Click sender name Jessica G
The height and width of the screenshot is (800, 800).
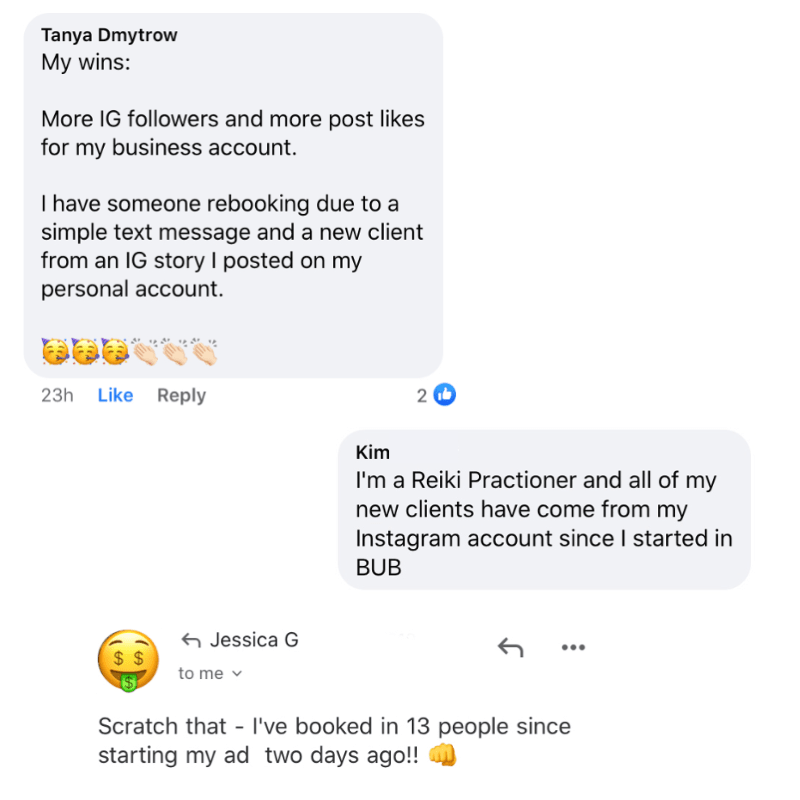click(254, 640)
